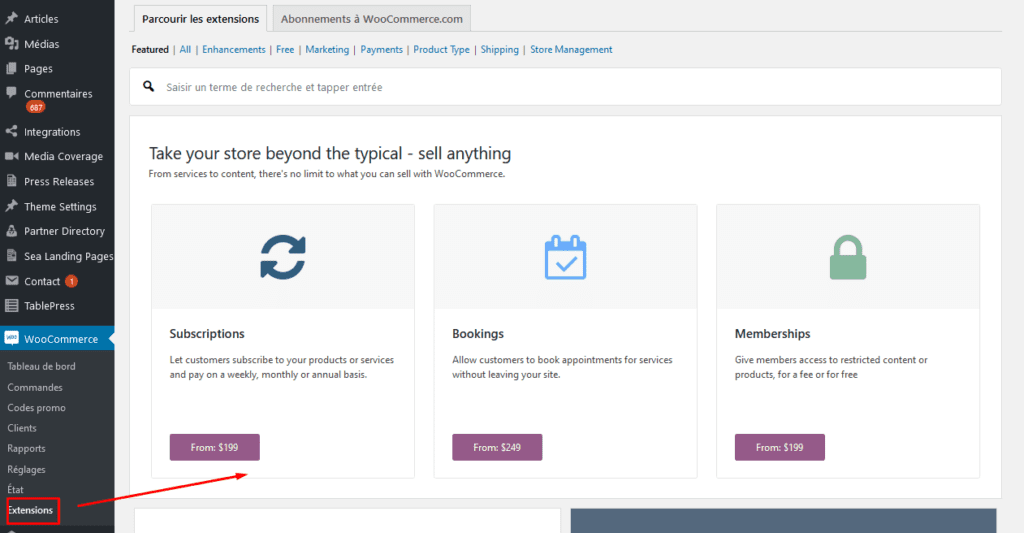This screenshot has width=1024, height=533.
Task: Click Memberships From: $199 button
Action: 780,447
